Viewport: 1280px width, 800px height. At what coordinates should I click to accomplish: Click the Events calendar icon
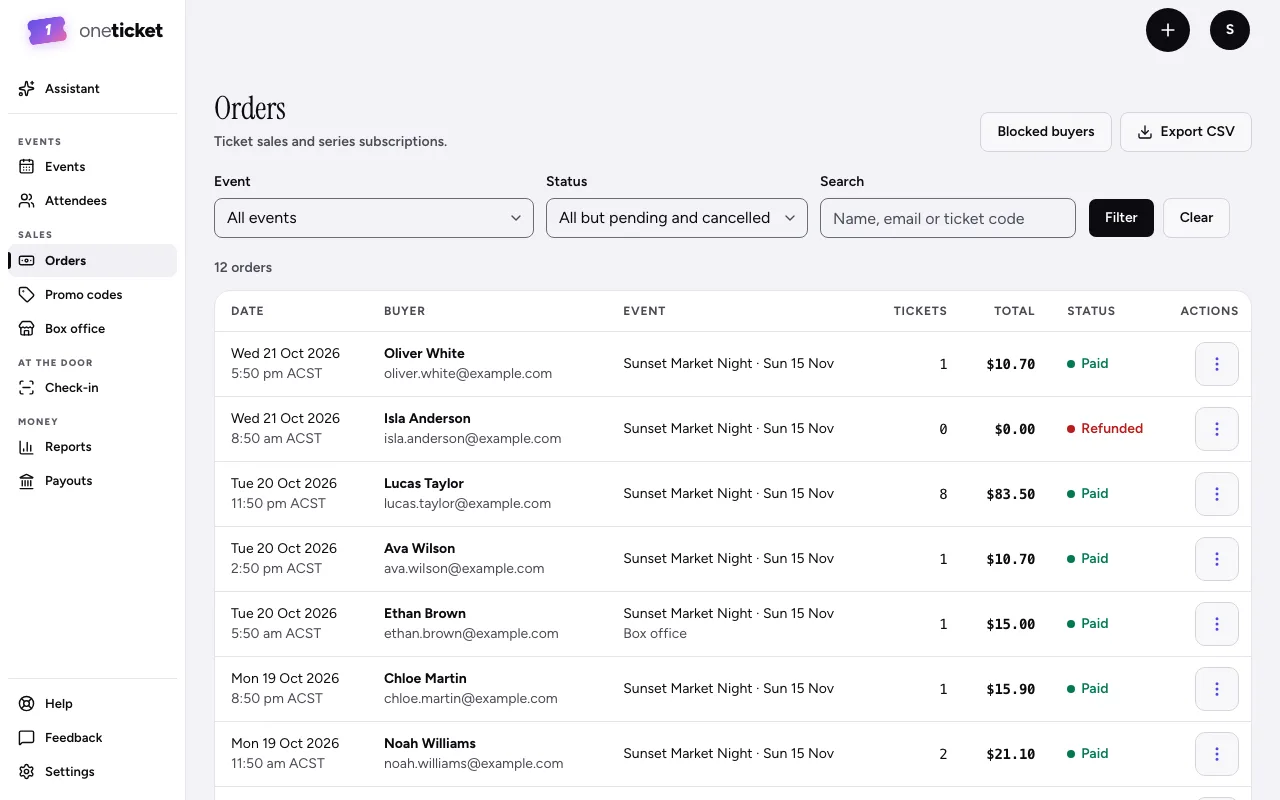(x=27, y=167)
